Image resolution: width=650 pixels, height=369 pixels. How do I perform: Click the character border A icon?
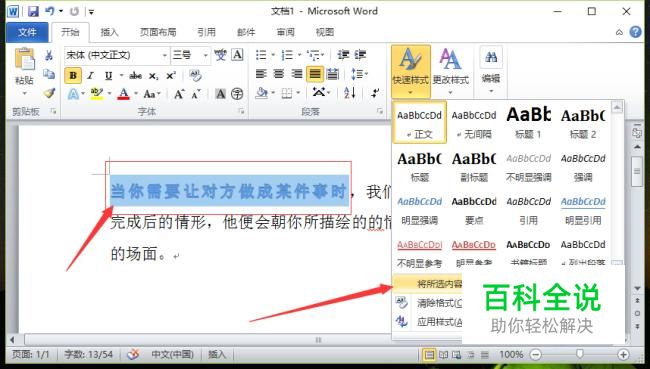237,55
